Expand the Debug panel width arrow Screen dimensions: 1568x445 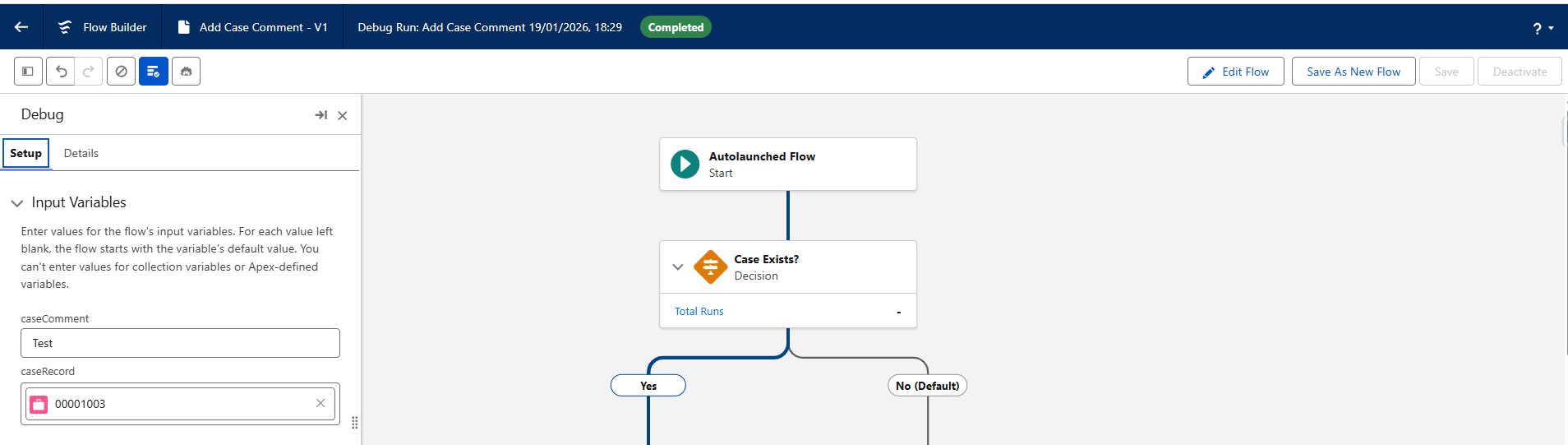point(321,115)
